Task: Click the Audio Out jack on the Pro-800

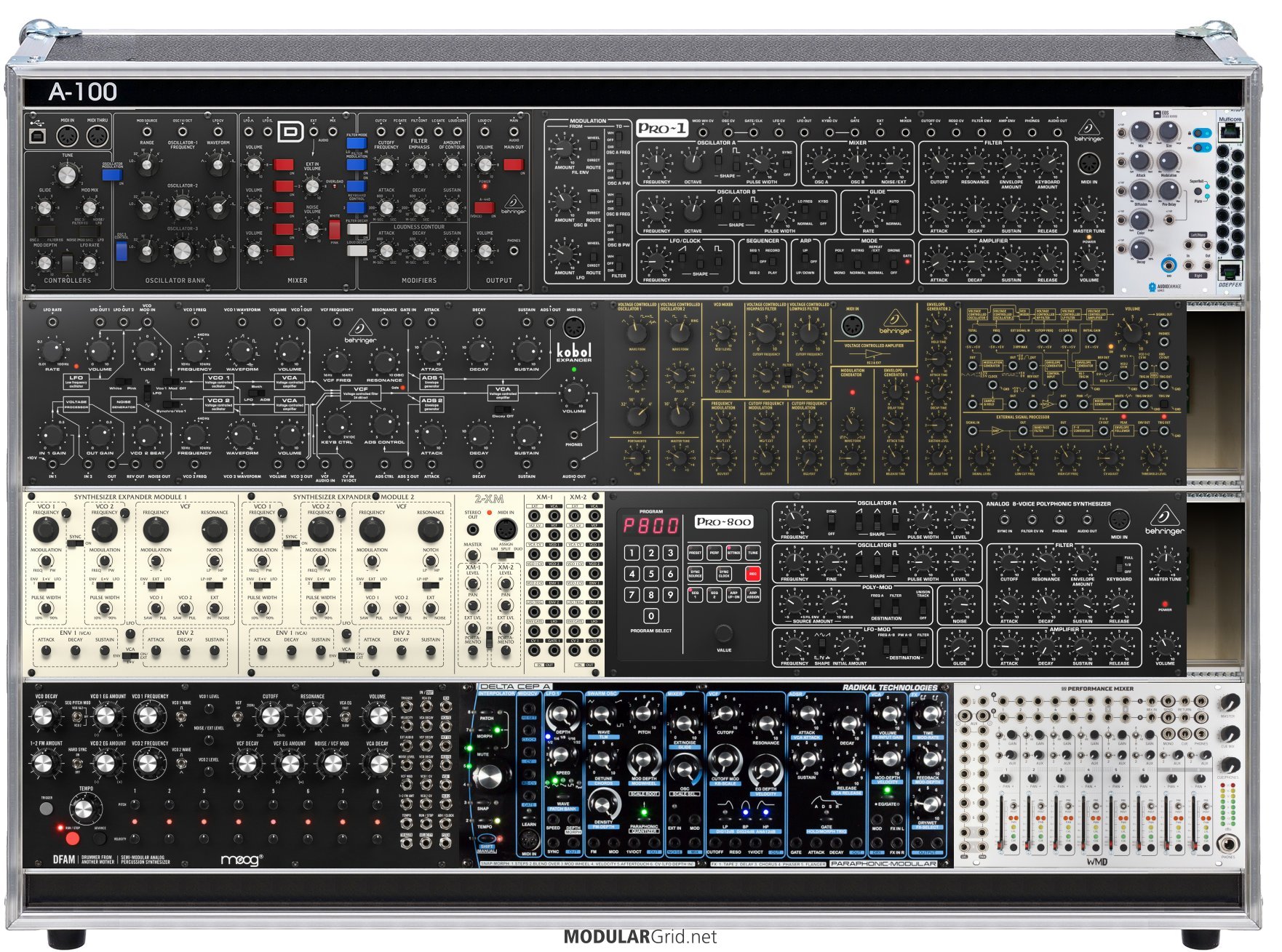Action: point(1087,519)
